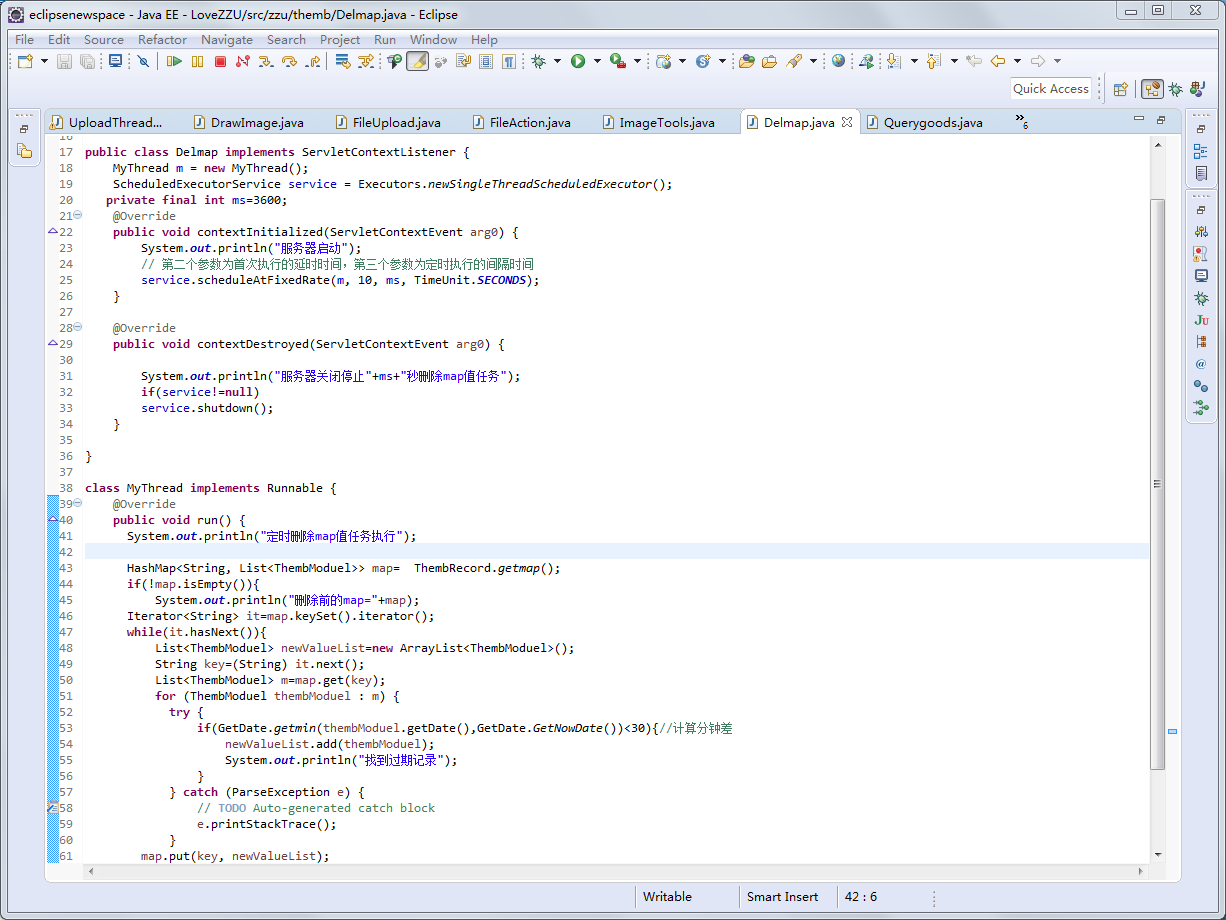Open the Project menu
The width and height of the screenshot is (1226, 920).
point(340,40)
